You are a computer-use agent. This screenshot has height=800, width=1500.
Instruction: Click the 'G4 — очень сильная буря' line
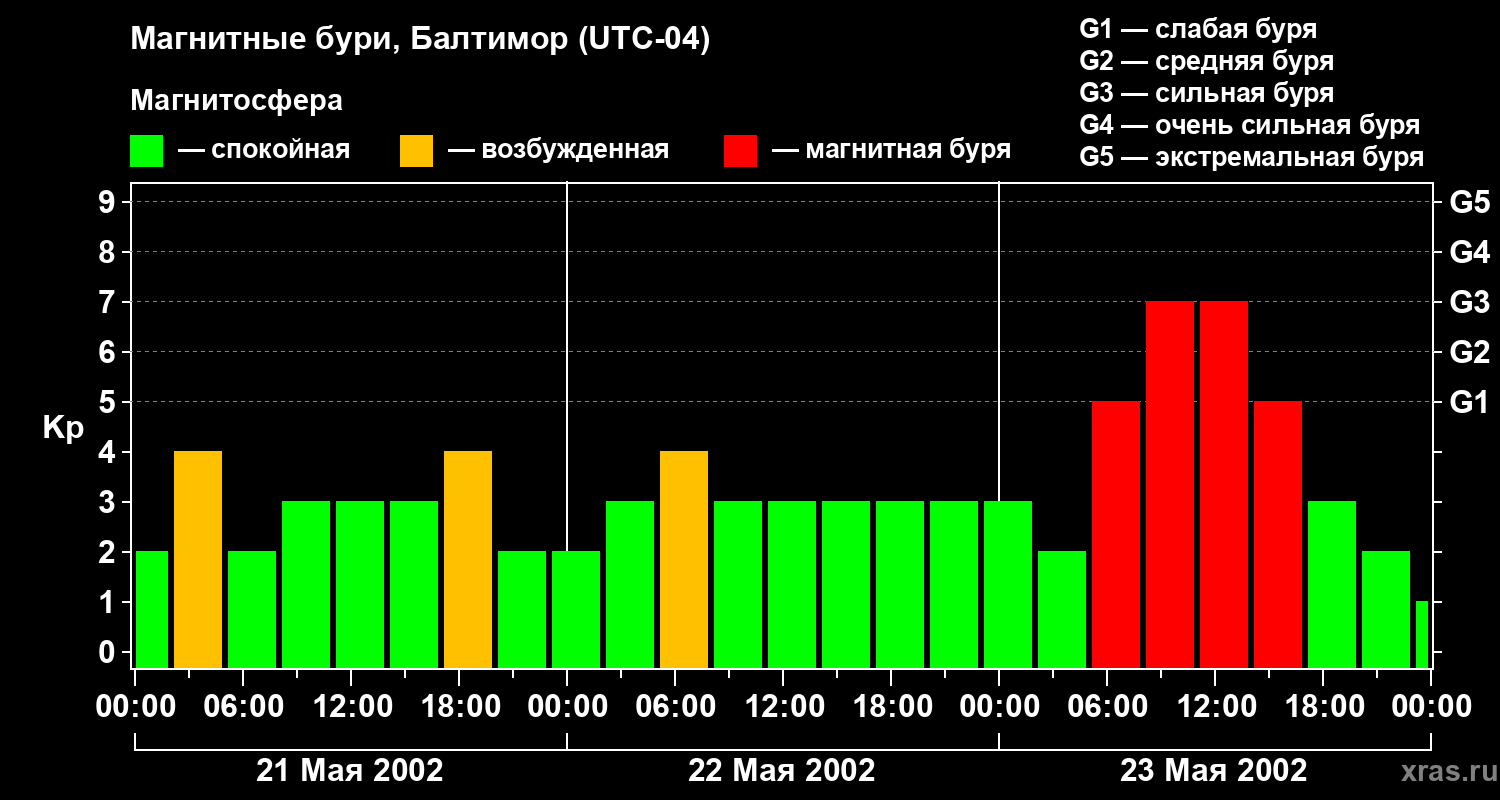(1250, 125)
